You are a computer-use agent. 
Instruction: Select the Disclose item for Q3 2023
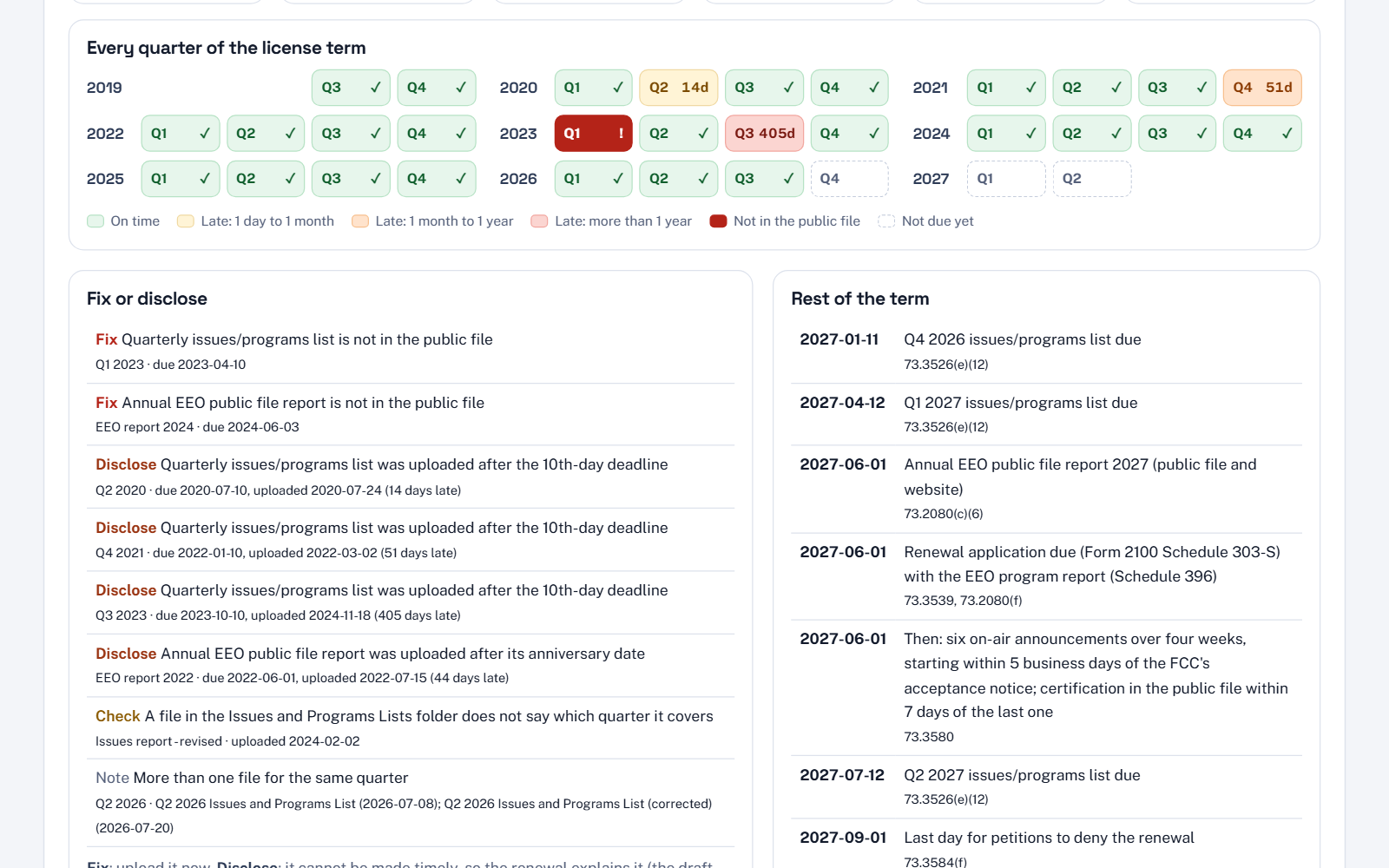[411, 602]
